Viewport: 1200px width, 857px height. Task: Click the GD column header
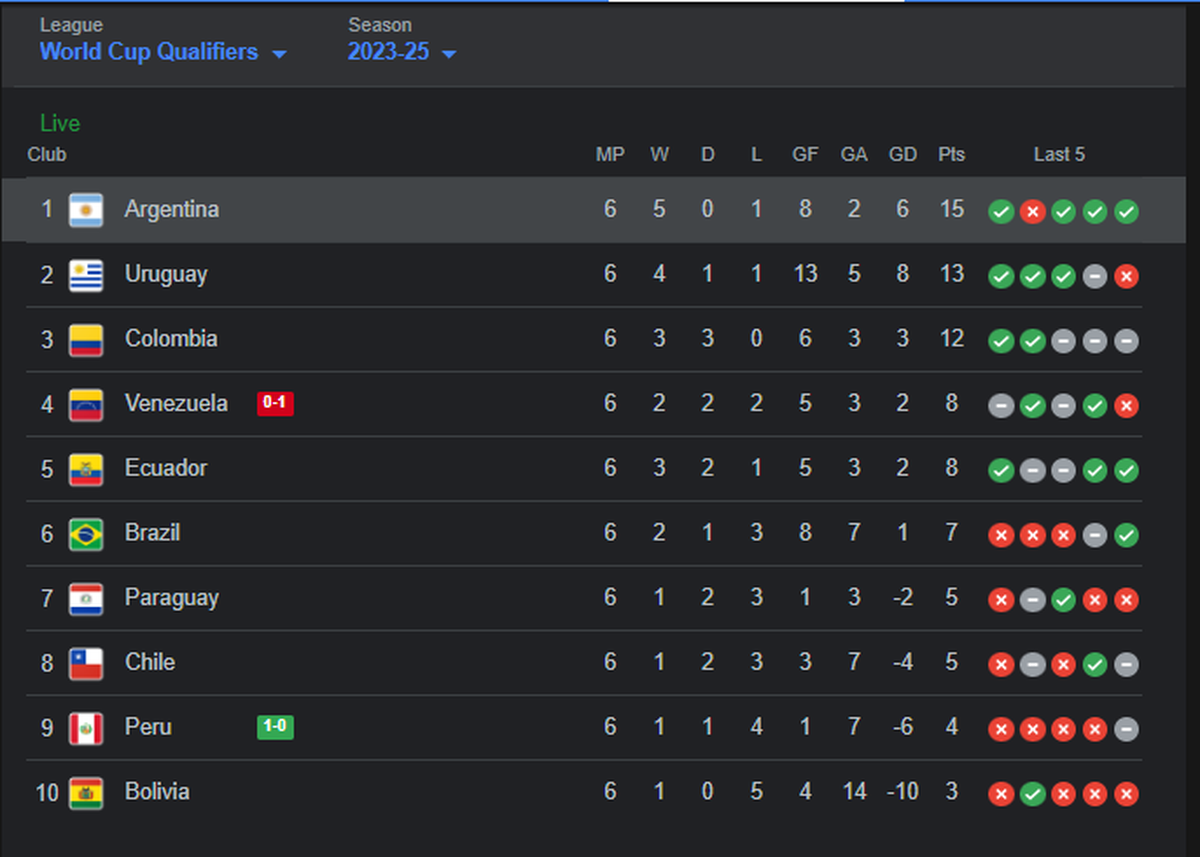[x=903, y=155]
